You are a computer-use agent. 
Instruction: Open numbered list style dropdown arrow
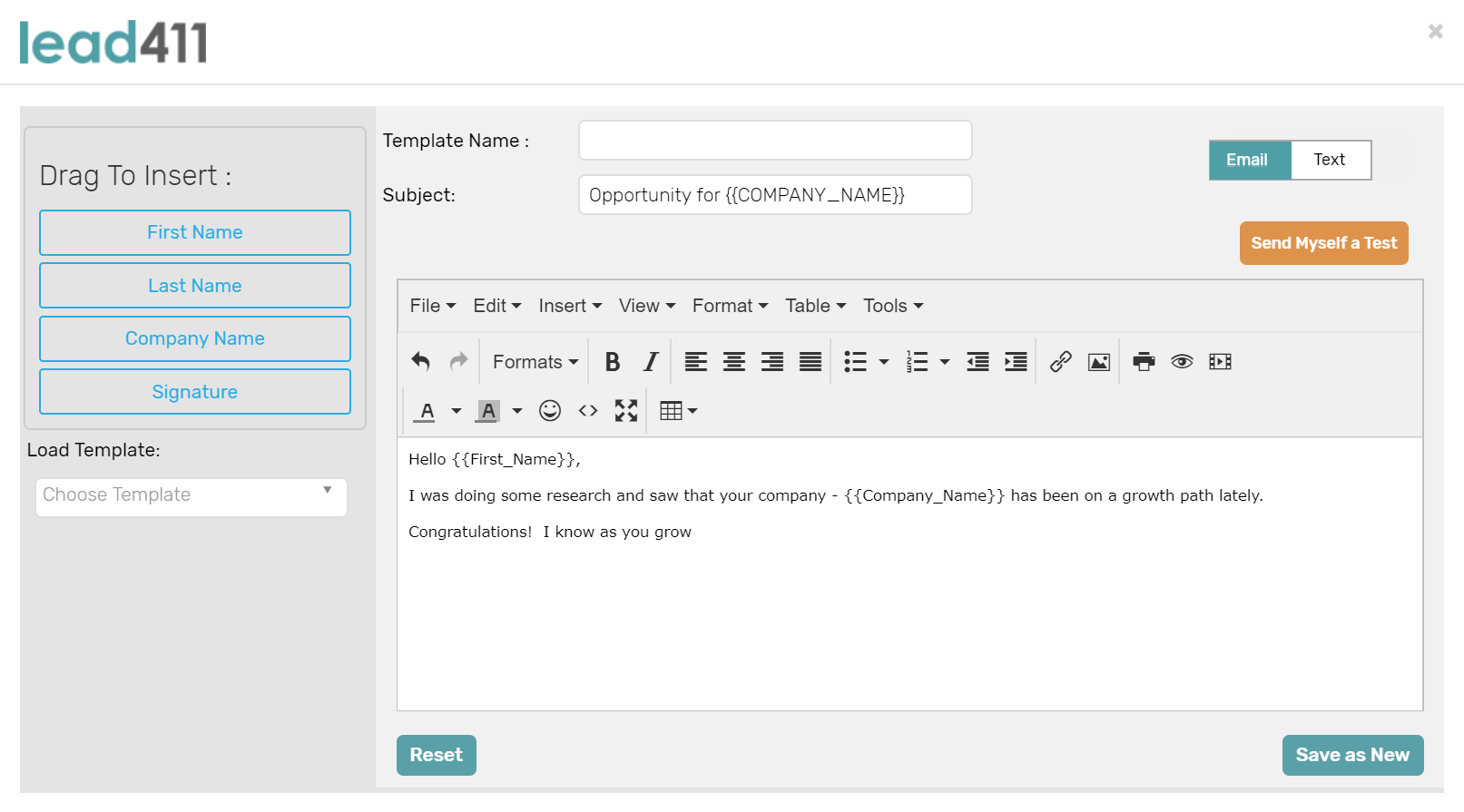pos(945,362)
